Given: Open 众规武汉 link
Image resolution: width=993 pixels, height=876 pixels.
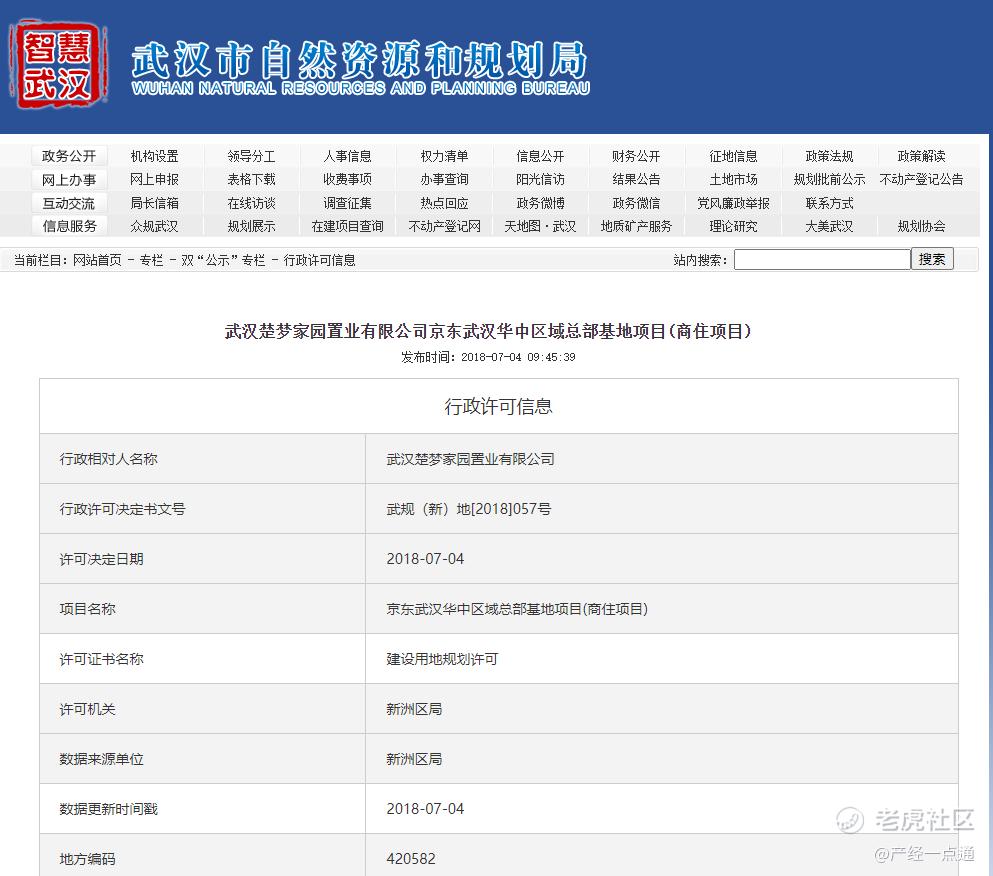Looking at the screenshot, I should 155,226.
